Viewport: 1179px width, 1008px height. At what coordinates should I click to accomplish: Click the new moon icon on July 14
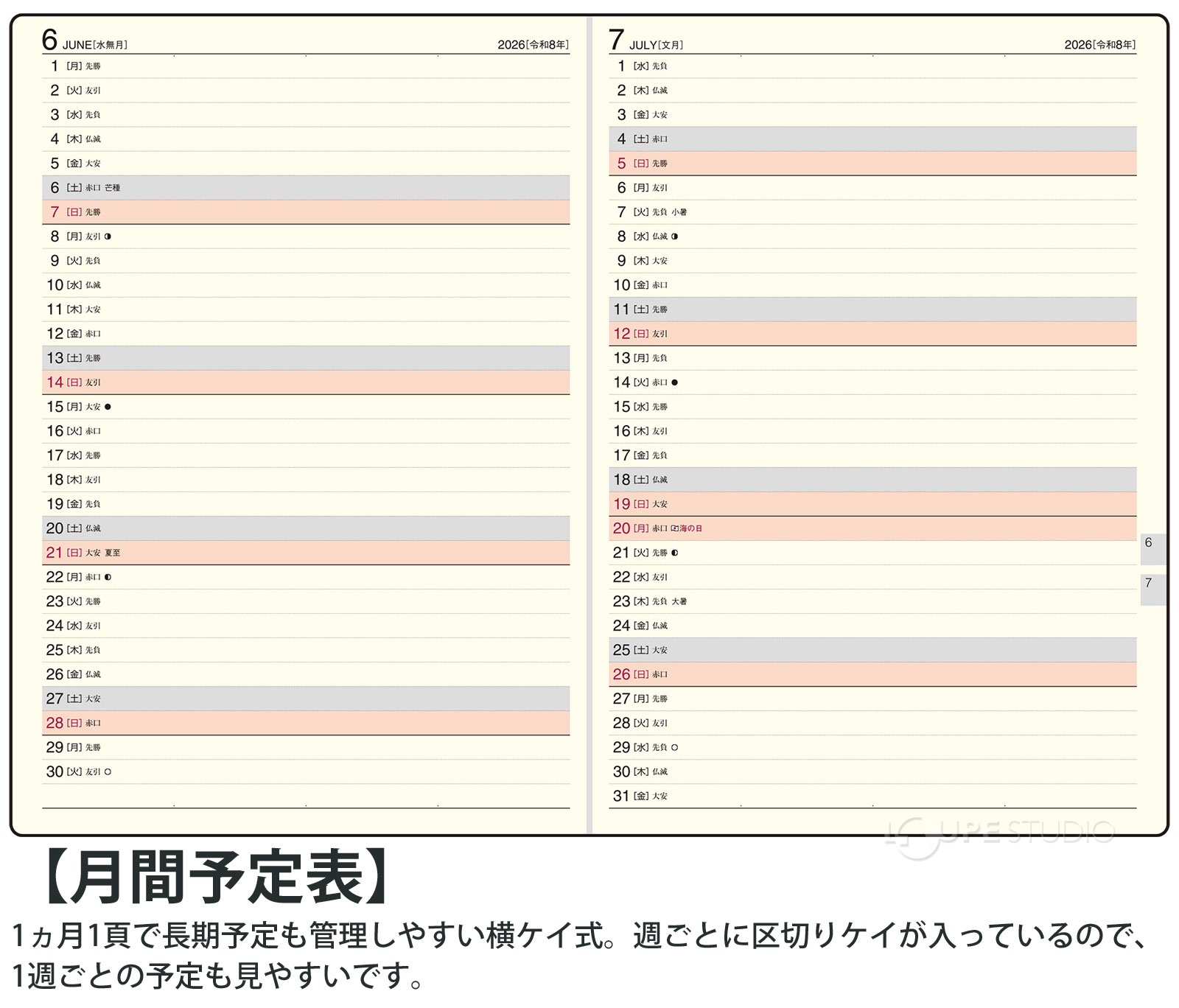[x=674, y=382]
